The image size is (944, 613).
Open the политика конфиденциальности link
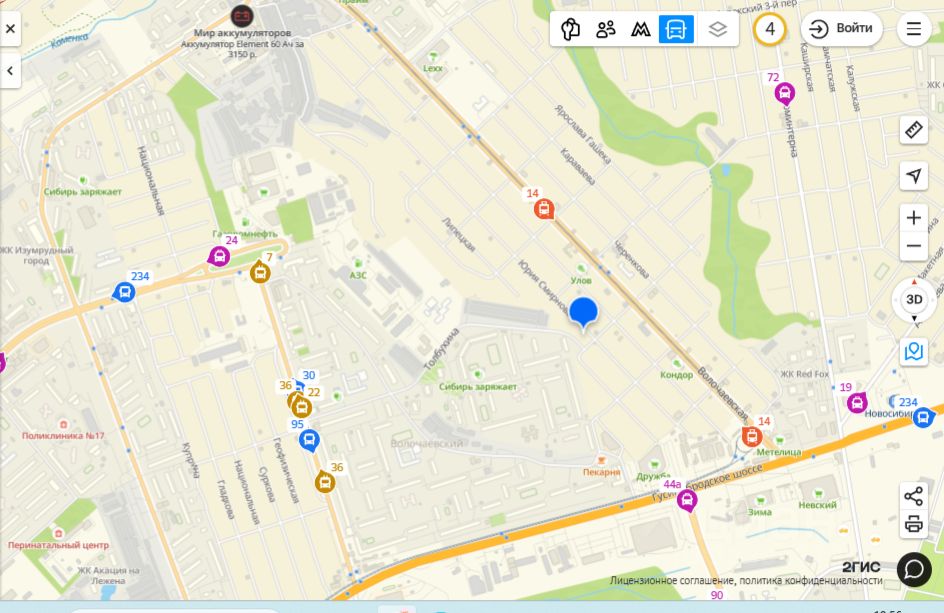point(811,580)
